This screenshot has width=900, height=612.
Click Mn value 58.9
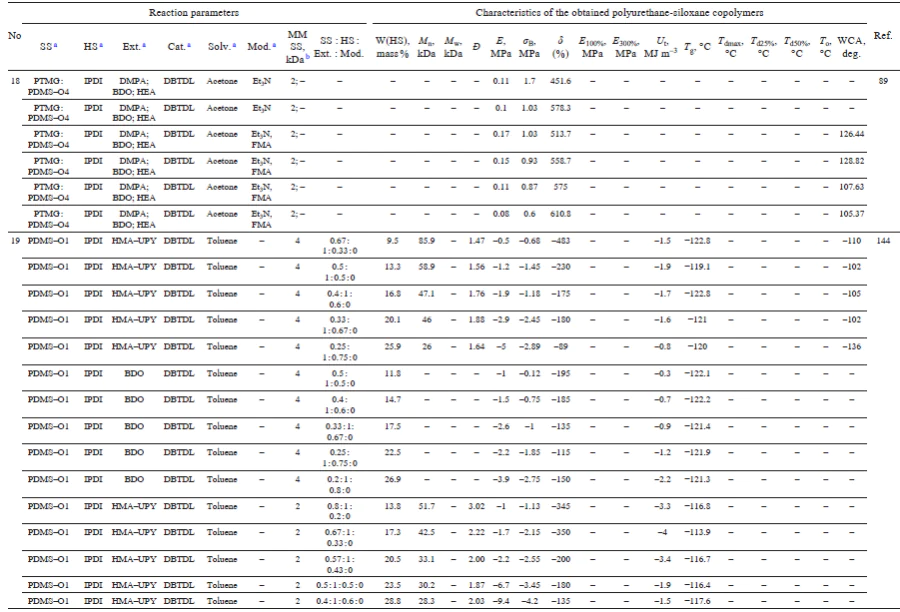(x=426, y=267)
